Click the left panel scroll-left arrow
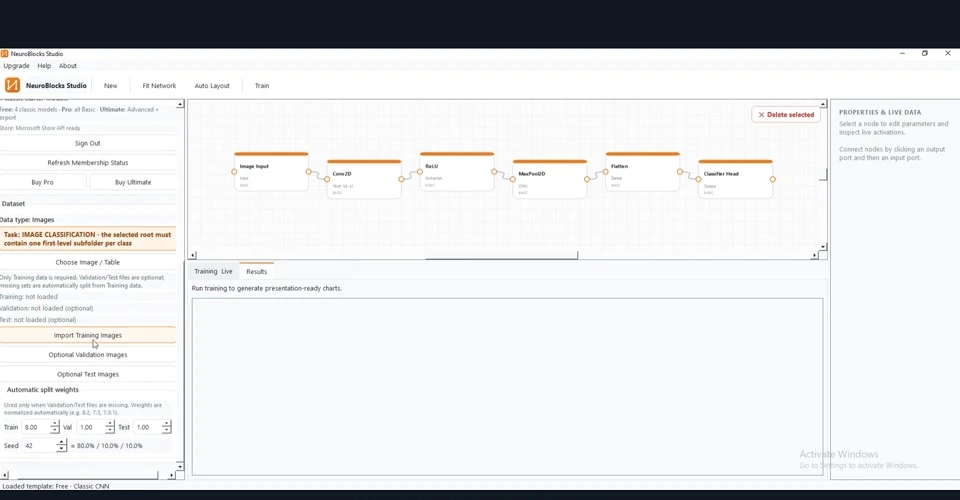Screen dimensions: 960x500 [5, 476]
